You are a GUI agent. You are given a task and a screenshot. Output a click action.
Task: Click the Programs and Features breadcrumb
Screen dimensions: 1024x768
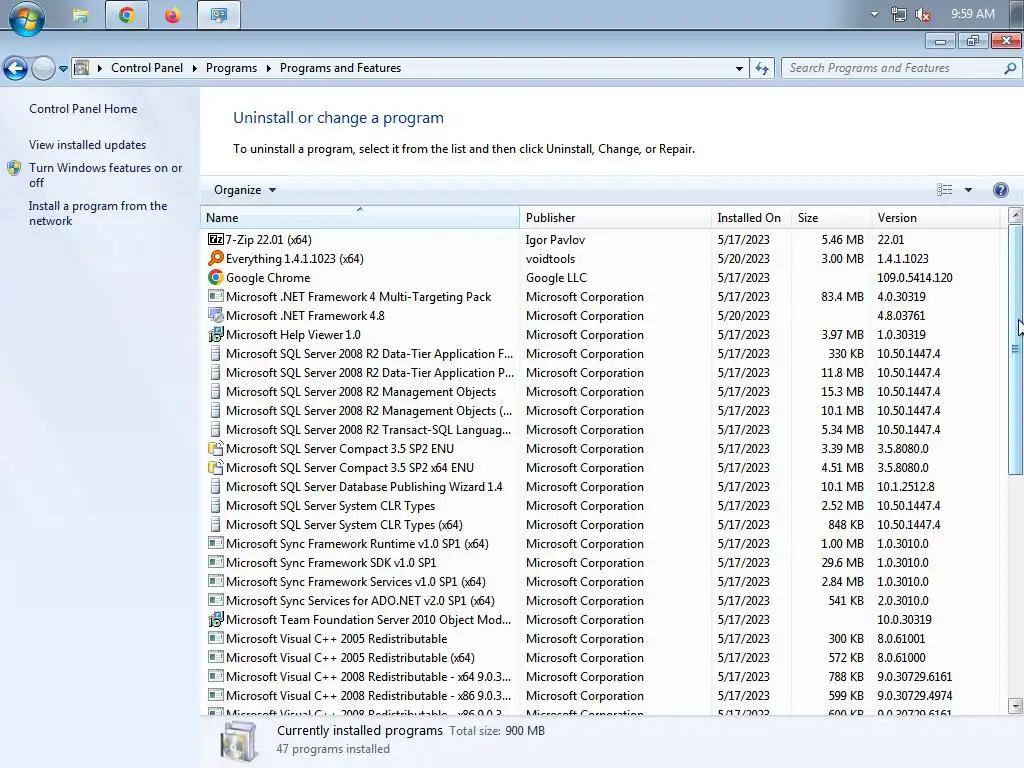(x=340, y=68)
